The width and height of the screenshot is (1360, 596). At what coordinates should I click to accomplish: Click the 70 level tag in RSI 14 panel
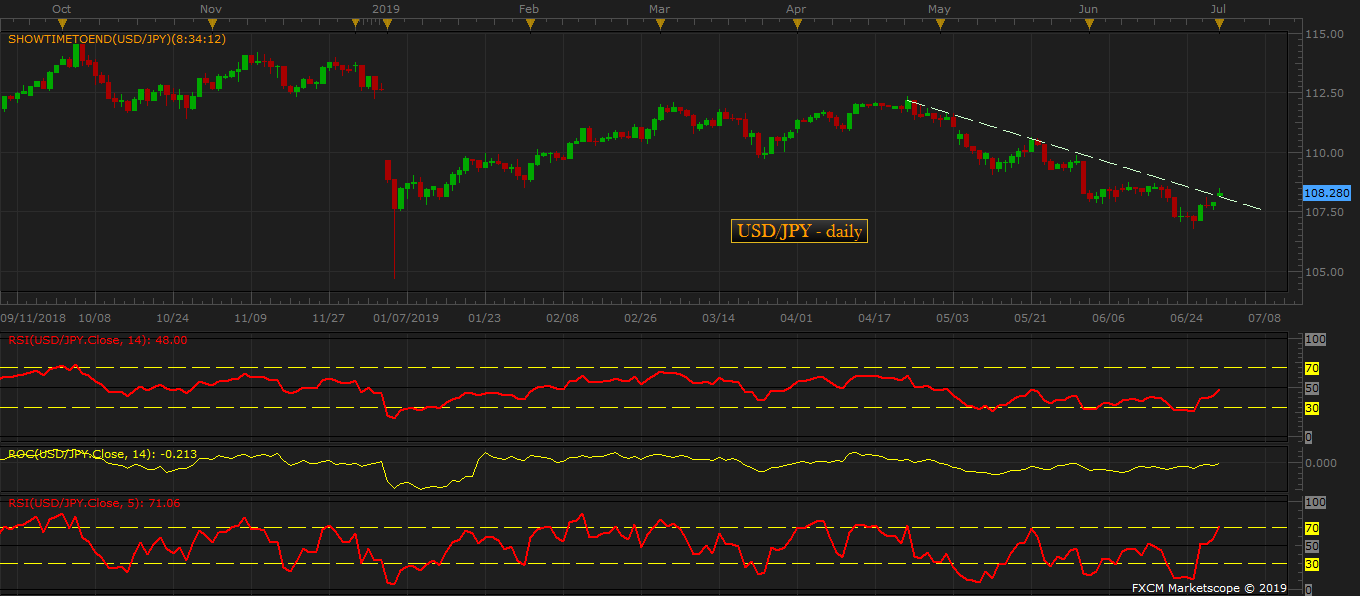[x=1312, y=369]
